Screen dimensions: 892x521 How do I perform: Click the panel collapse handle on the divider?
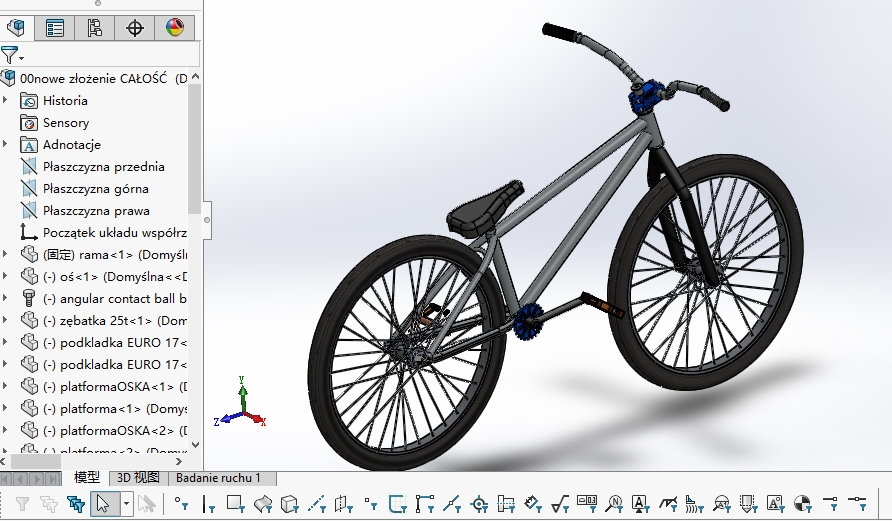point(207,220)
